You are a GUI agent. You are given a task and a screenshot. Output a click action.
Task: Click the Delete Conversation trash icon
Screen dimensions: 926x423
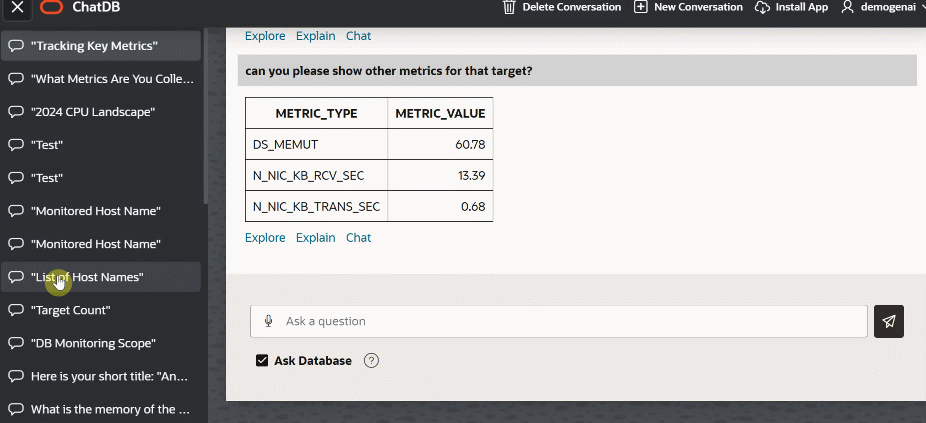coord(509,7)
